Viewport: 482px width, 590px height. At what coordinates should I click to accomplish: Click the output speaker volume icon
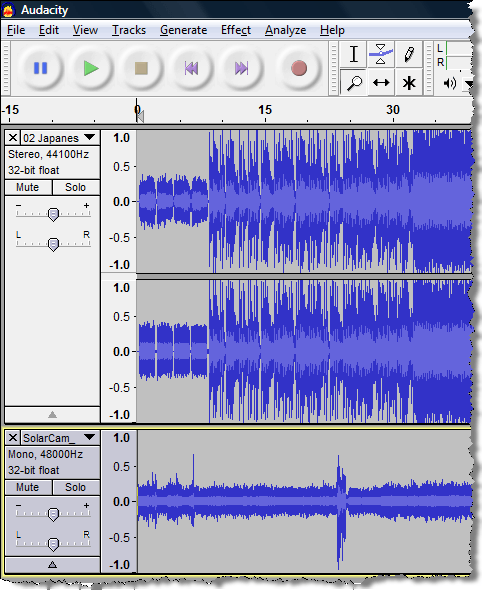click(x=450, y=83)
